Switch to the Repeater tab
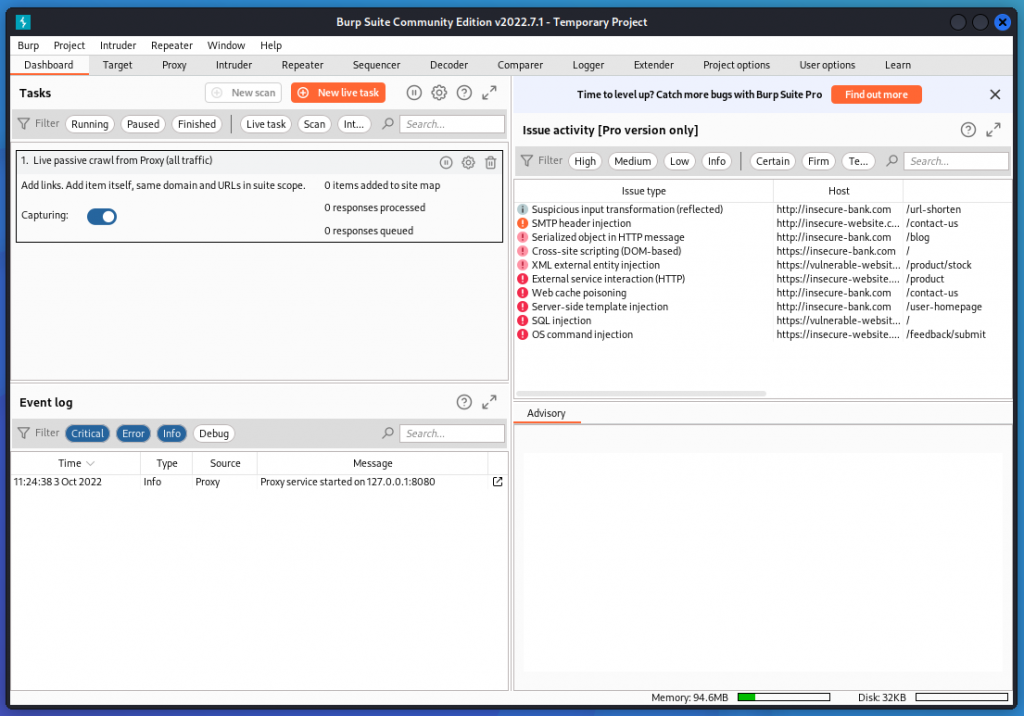Screen dimensions: 1024x716 point(302,65)
